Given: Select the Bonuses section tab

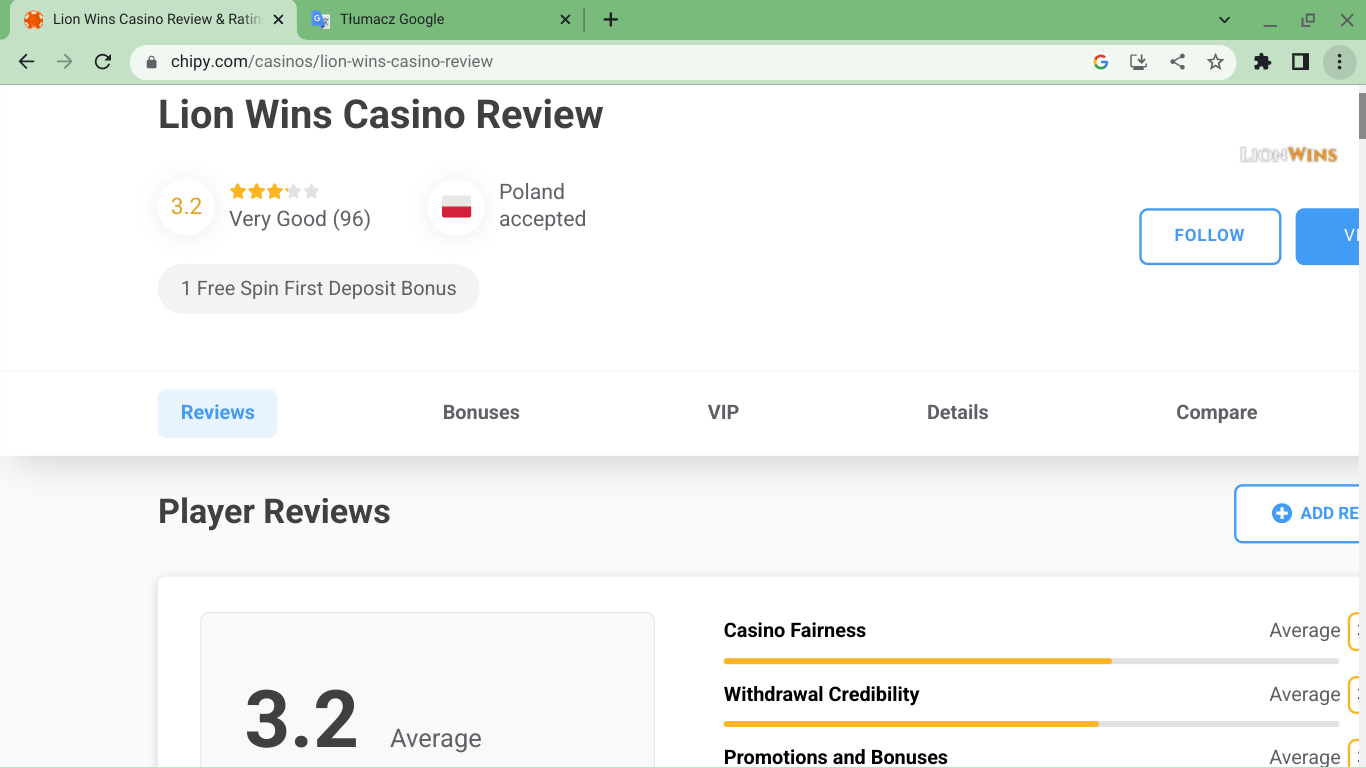Looking at the screenshot, I should (x=481, y=413).
